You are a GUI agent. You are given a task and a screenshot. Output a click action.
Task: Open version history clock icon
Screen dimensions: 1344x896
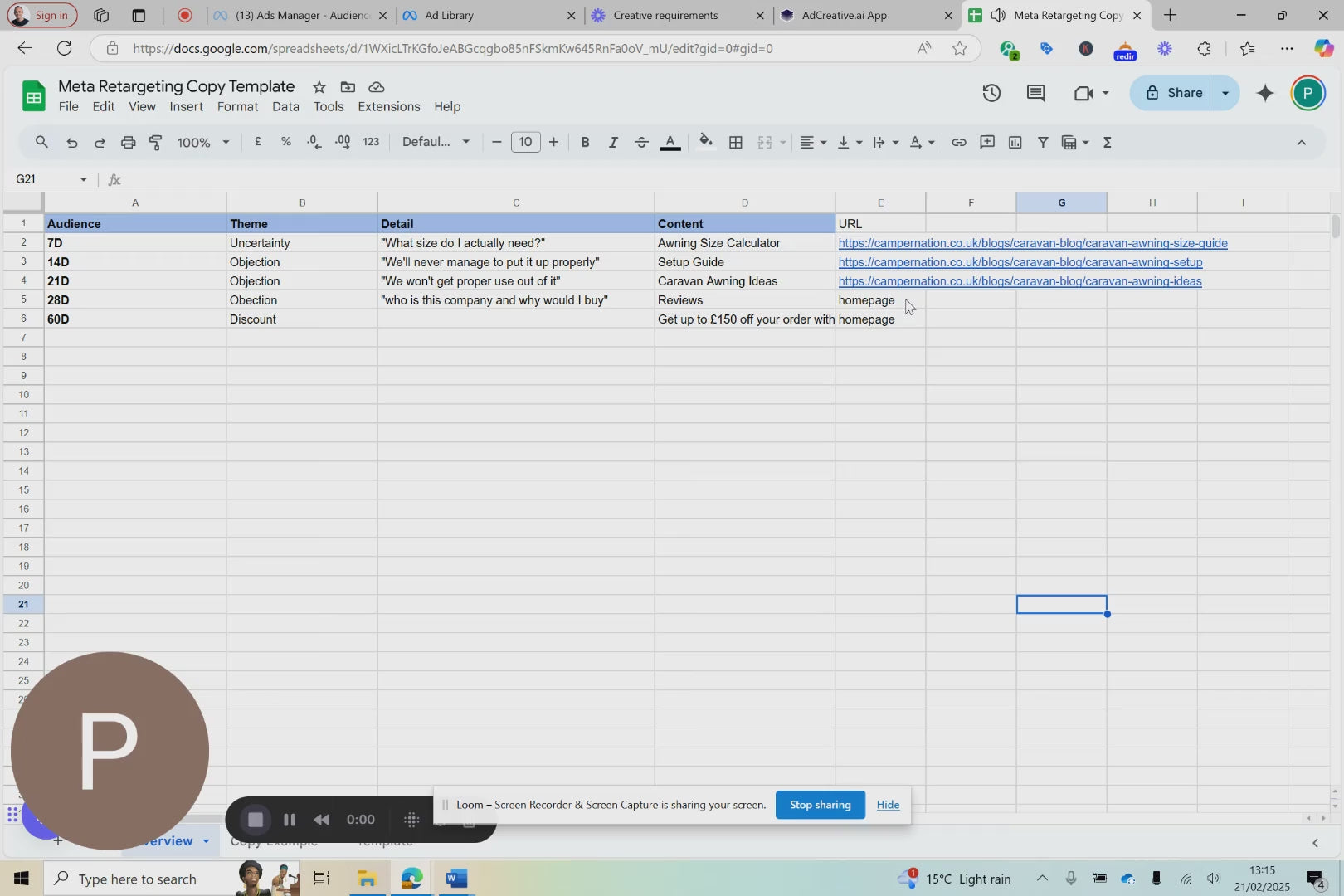click(991, 93)
